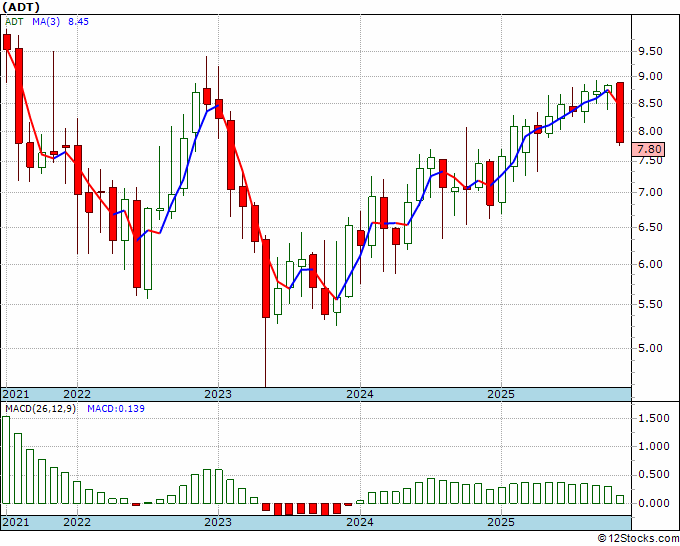Click the MA(3) indicator label
This screenshot has width=680, height=546.
coord(46,22)
